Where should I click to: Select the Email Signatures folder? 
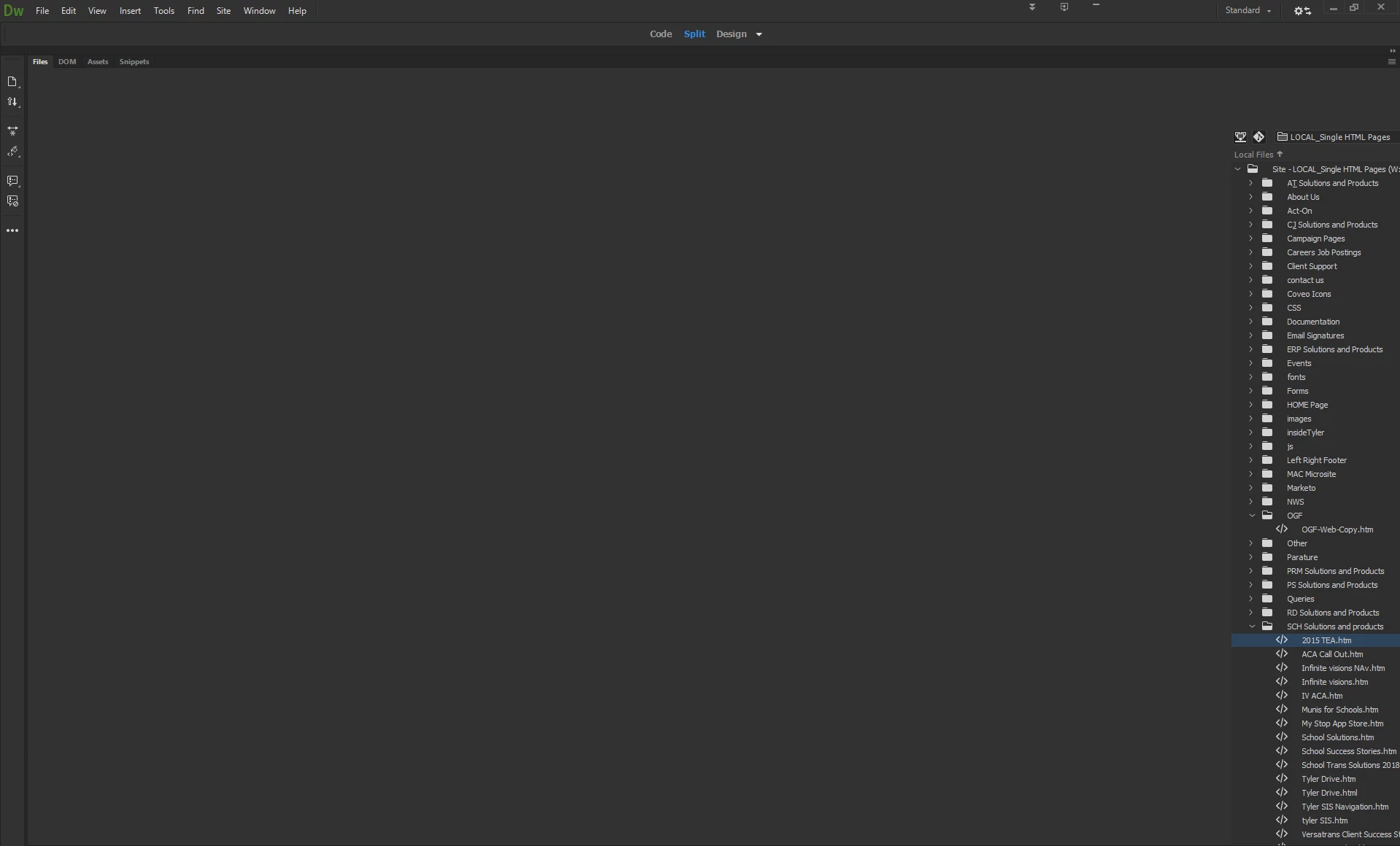[x=1315, y=335]
